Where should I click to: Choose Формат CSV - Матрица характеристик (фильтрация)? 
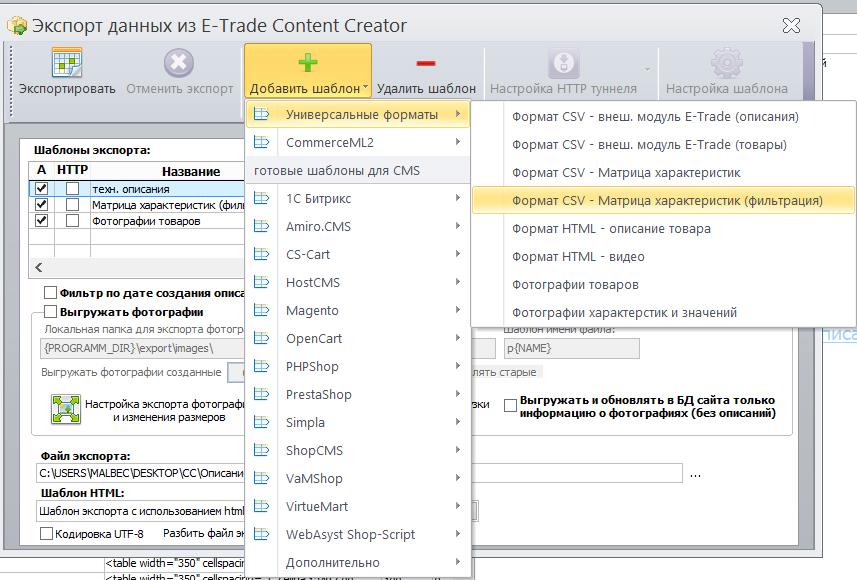[x=664, y=200]
